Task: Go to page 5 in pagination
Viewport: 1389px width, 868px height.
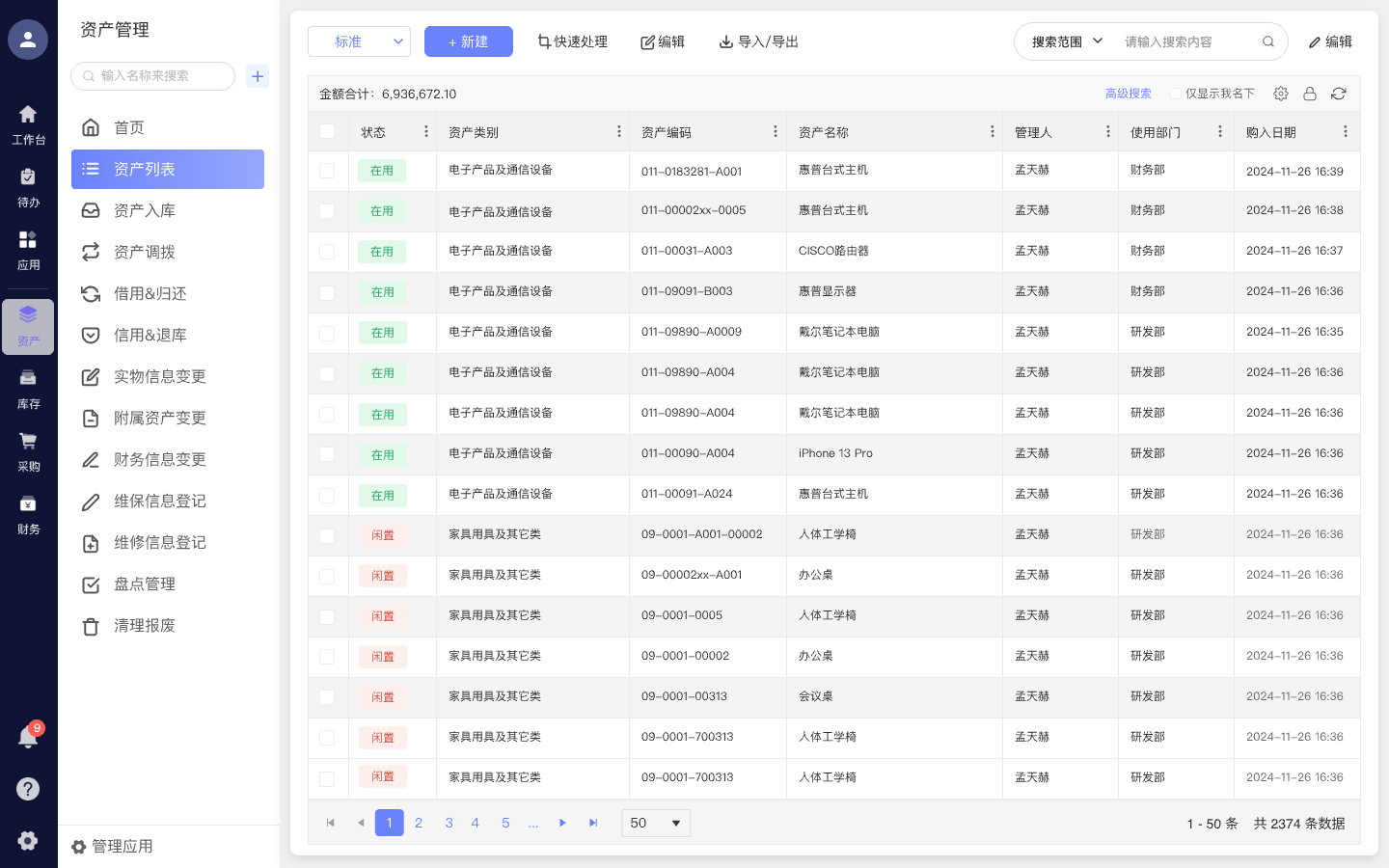Action: coord(505,823)
